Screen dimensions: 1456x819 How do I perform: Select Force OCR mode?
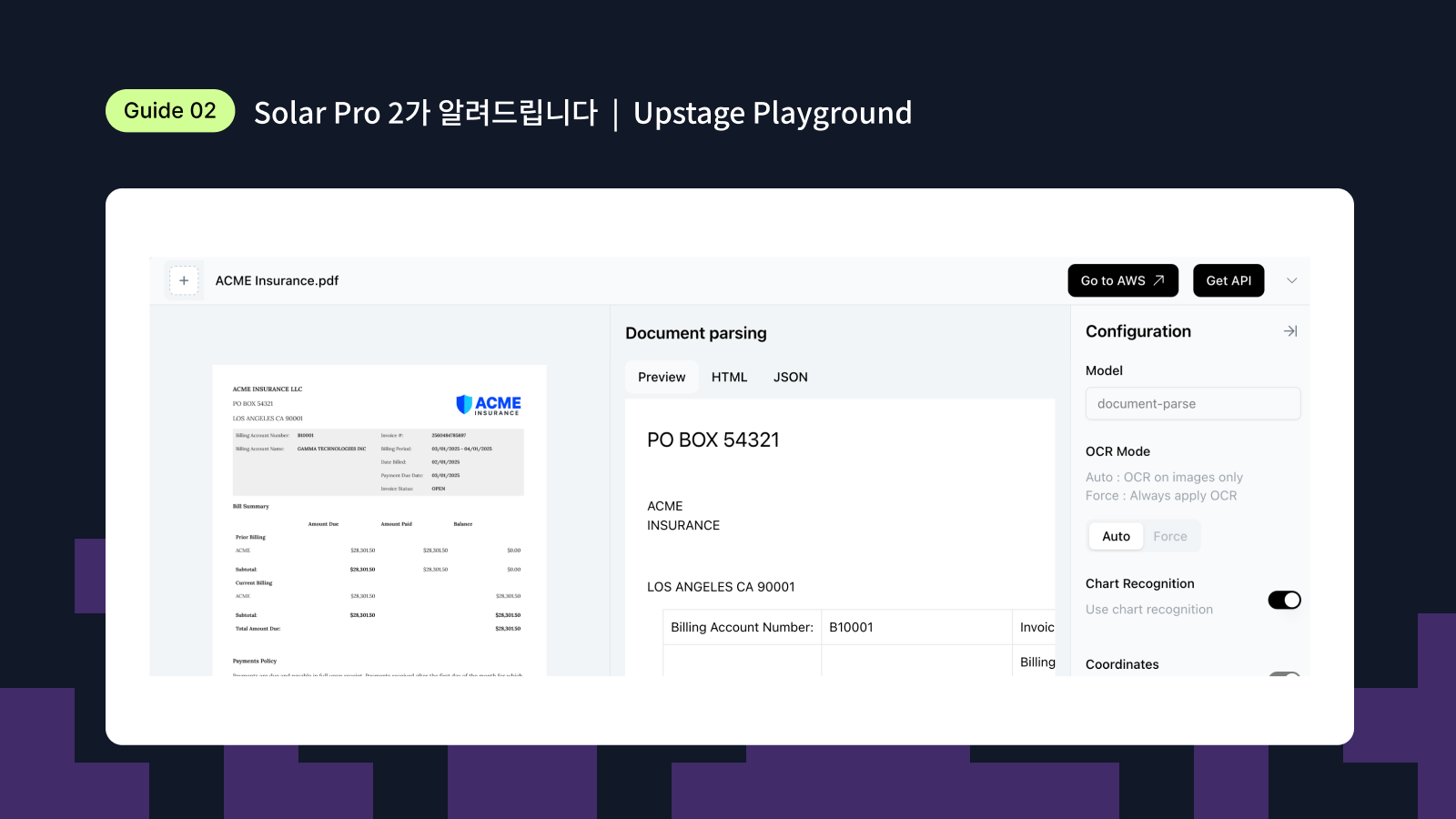pos(1170,536)
